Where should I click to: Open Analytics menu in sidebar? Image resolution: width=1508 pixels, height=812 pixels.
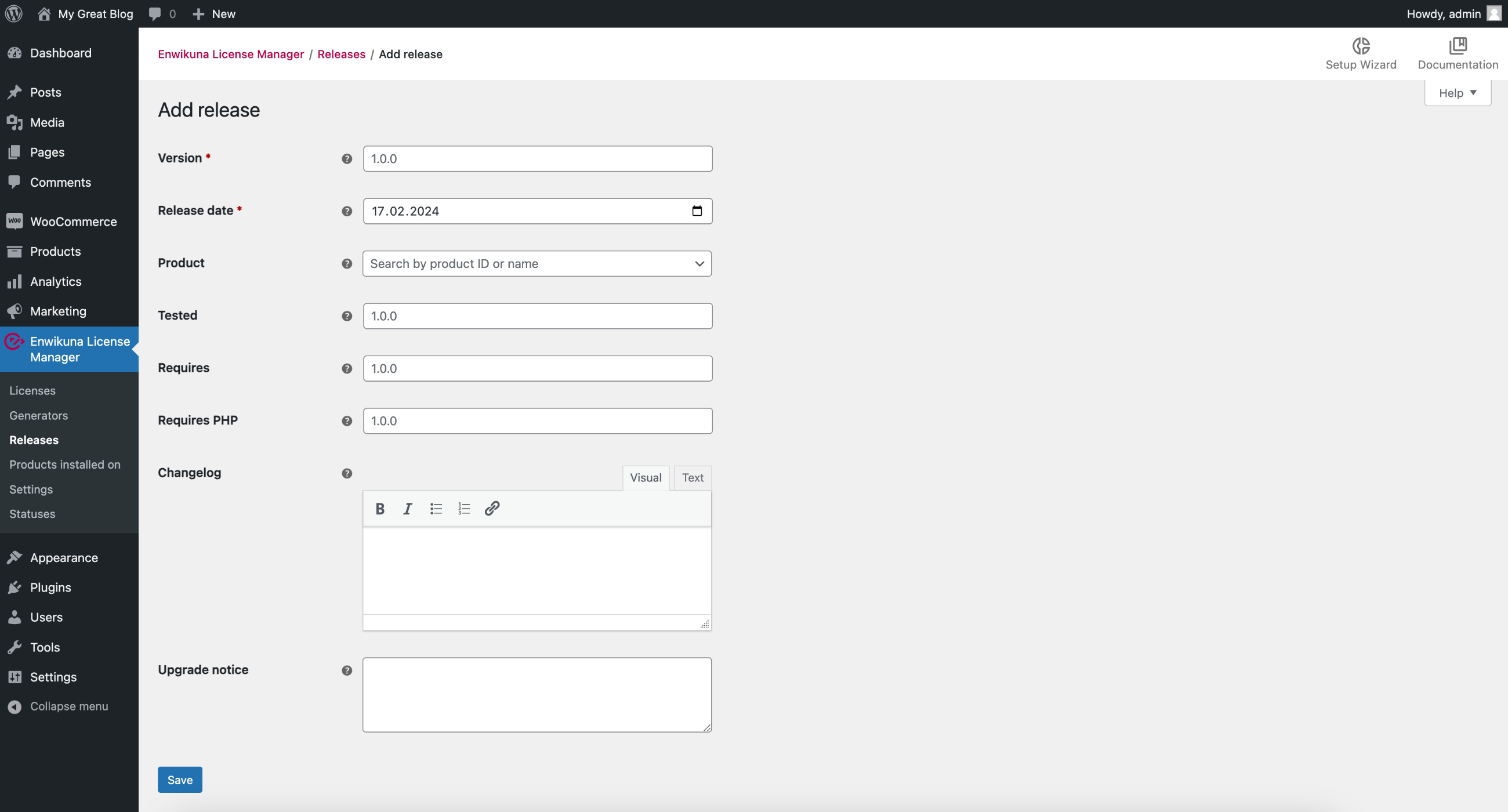pos(69,282)
